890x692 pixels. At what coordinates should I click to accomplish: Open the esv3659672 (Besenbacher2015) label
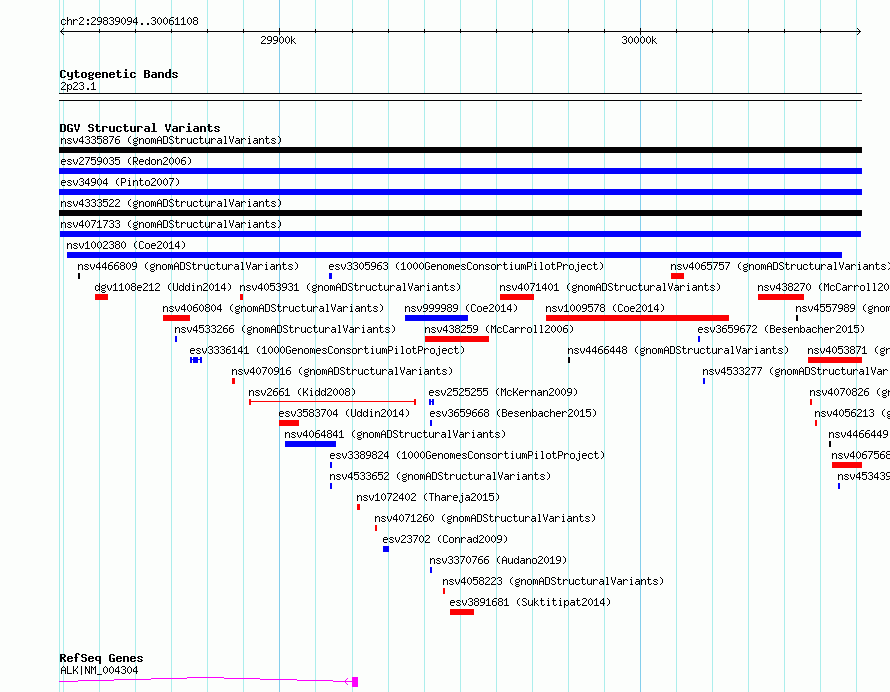(x=781, y=329)
